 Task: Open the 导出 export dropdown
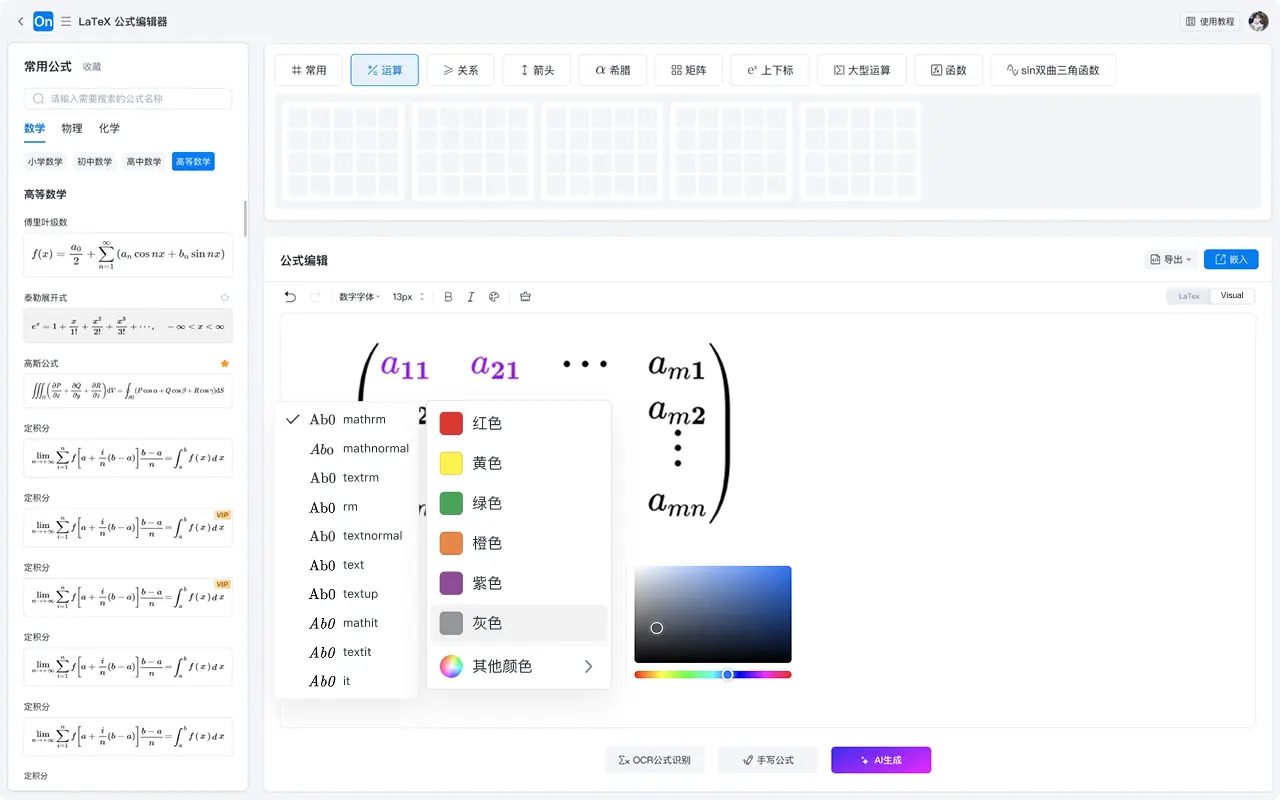pos(1169,259)
